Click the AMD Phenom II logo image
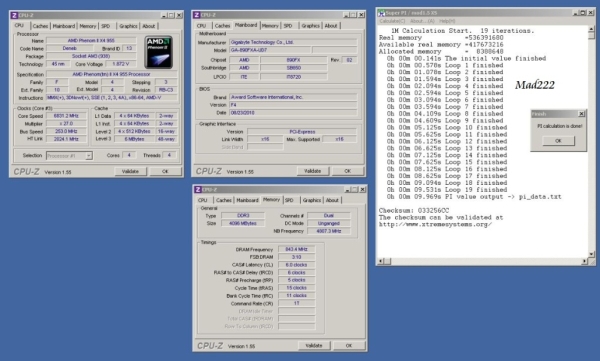600x361 pixels. [158, 52]
